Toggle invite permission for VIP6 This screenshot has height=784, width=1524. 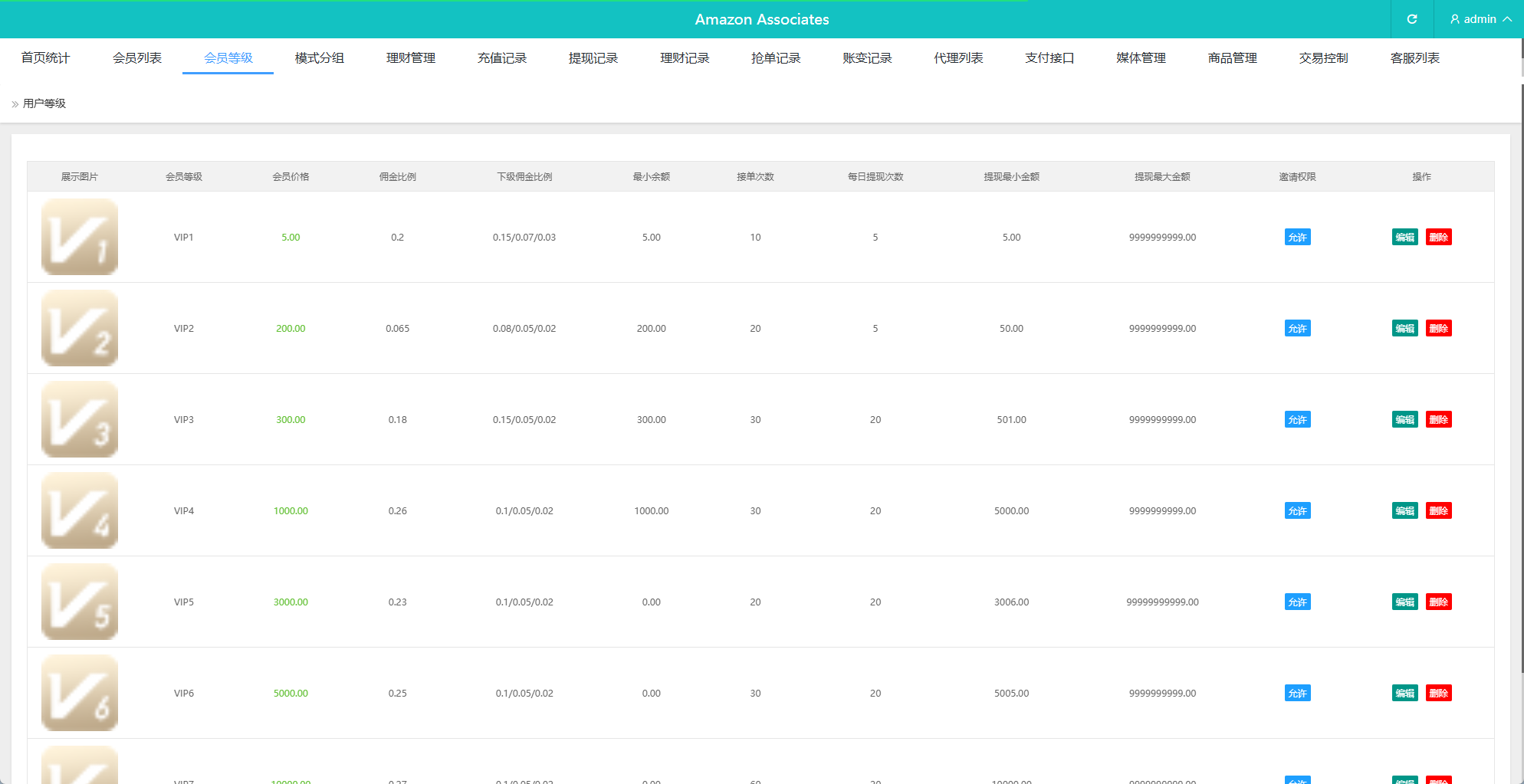coord(1297,693)
